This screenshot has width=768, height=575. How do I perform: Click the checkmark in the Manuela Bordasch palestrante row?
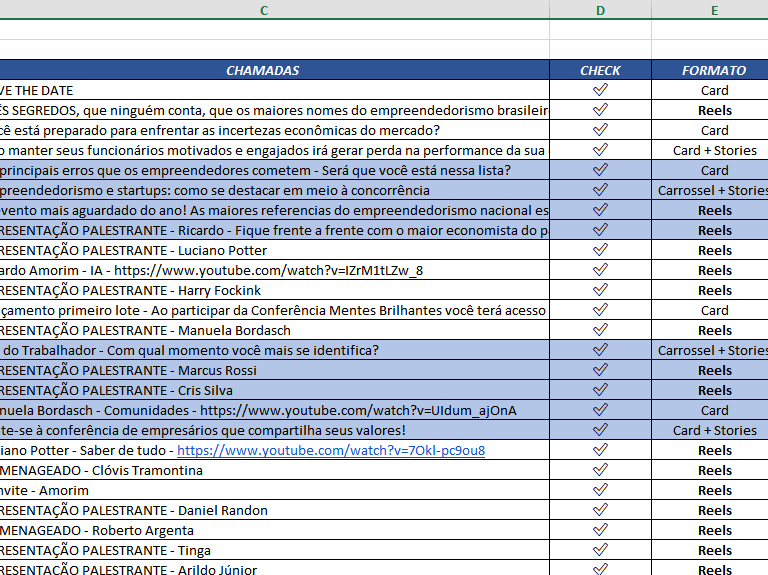coord(600,330)
